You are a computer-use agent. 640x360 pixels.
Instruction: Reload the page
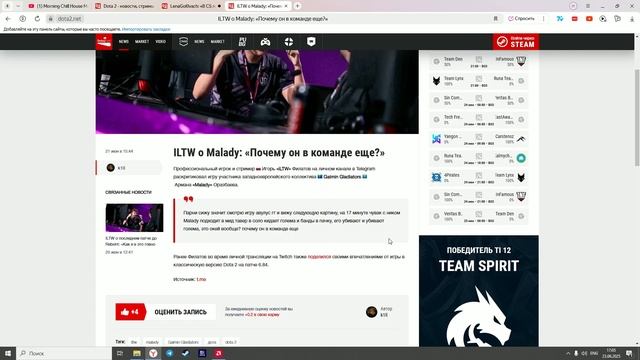pos(37,19)
